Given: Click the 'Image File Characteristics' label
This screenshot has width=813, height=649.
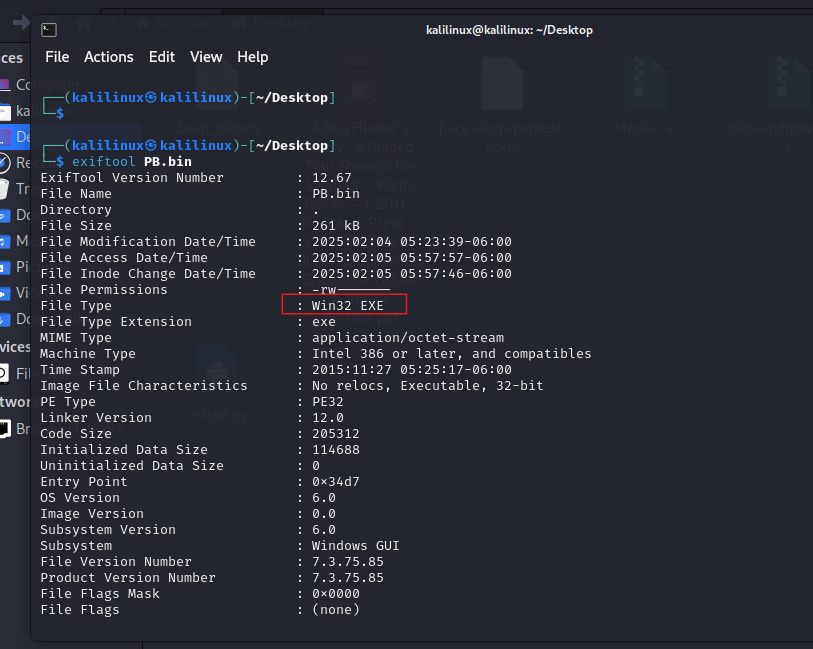Looking at the screenshot, I should tap(144, 386).
